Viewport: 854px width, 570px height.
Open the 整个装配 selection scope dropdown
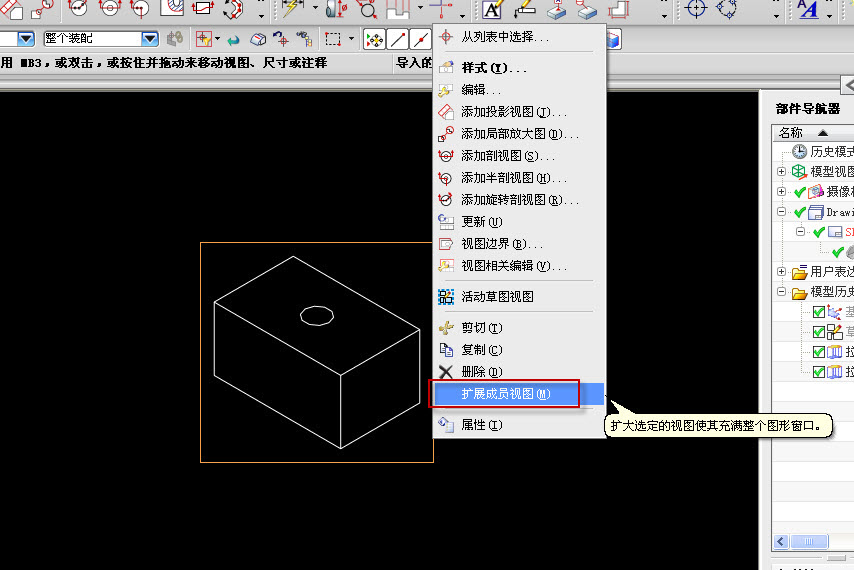click(x=150, y=39)
